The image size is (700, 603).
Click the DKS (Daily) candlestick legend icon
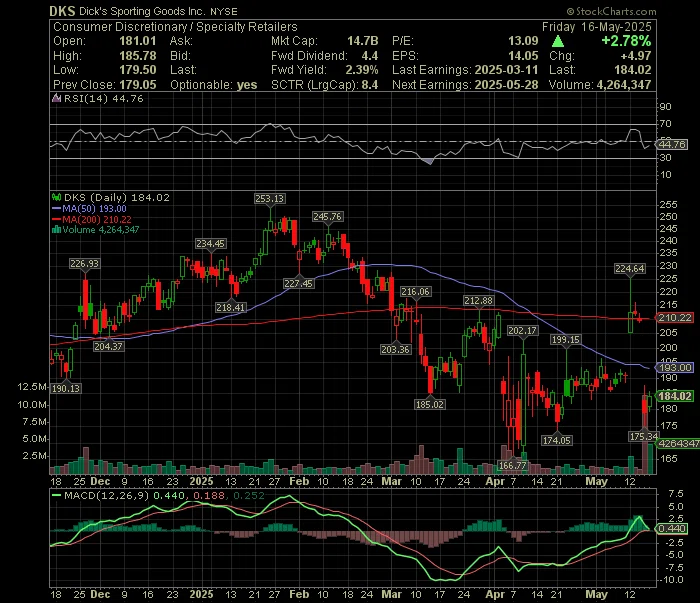click(56, 197)
